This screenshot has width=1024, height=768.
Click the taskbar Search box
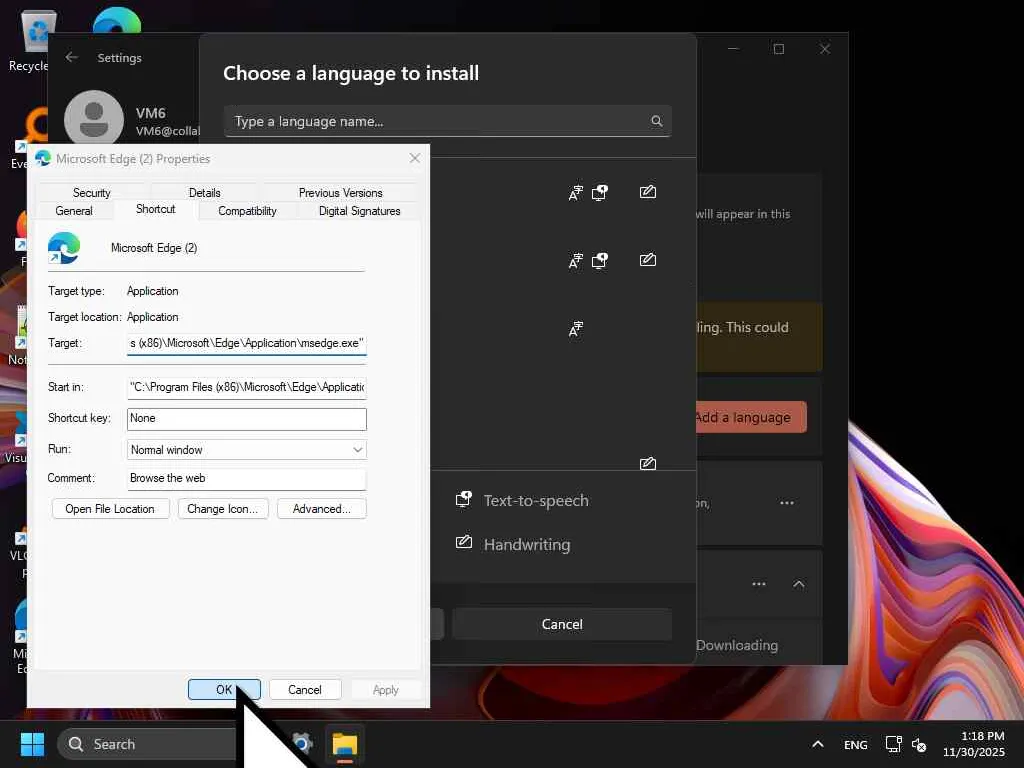(147, 744)
